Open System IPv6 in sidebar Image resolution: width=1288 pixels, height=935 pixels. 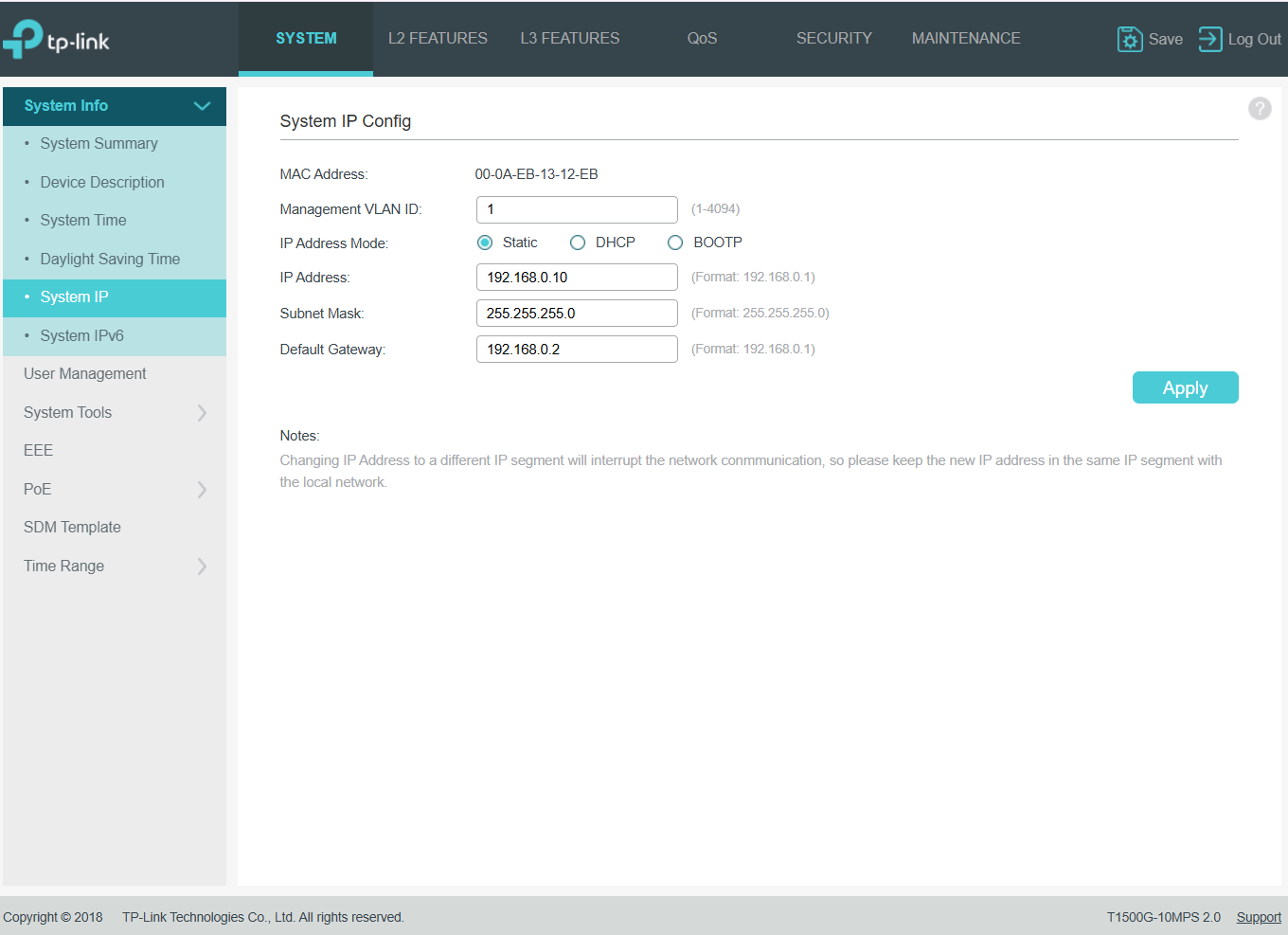tap(82, 336)
